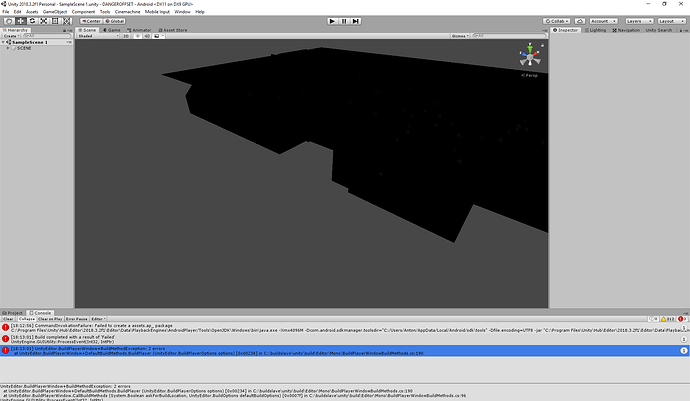690x401 pixels.
Task: Select the Rotate tool
Action: [32, 21]
